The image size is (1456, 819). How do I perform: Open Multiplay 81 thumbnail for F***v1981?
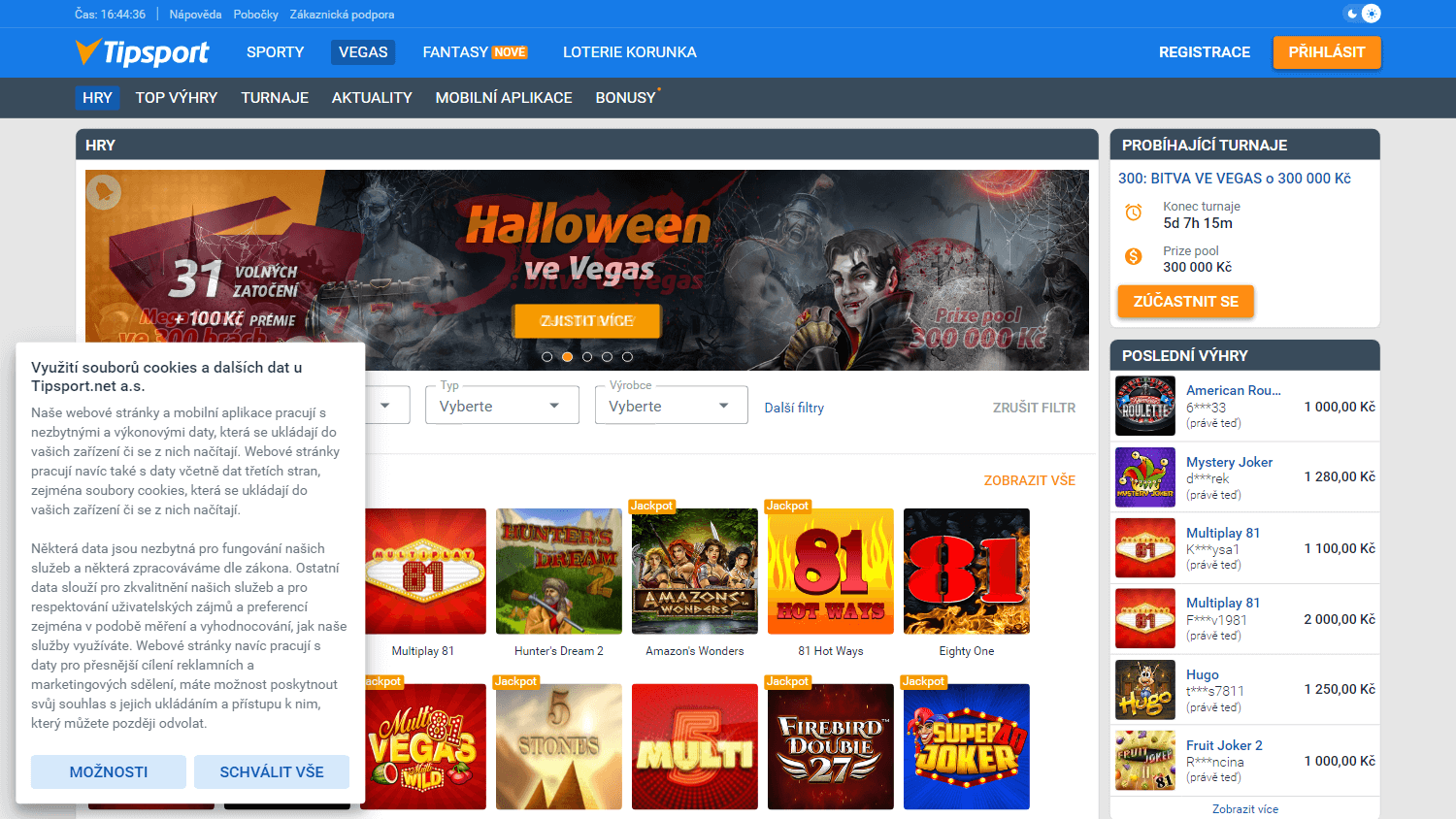click(1145, 619)
